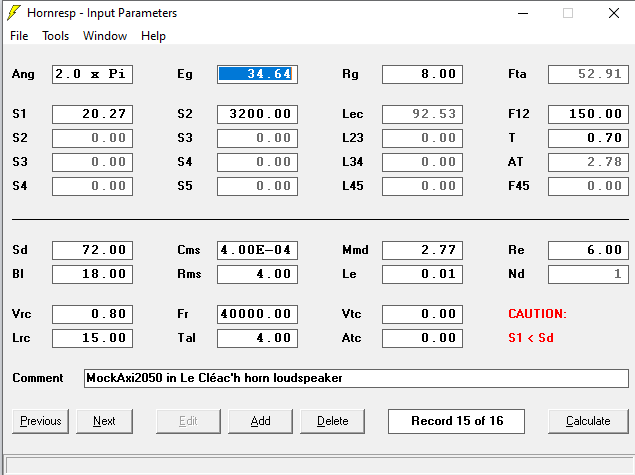Click the AT field showing 2.78
The width and height of the screenshot is (635, 475).
point(588,162)
